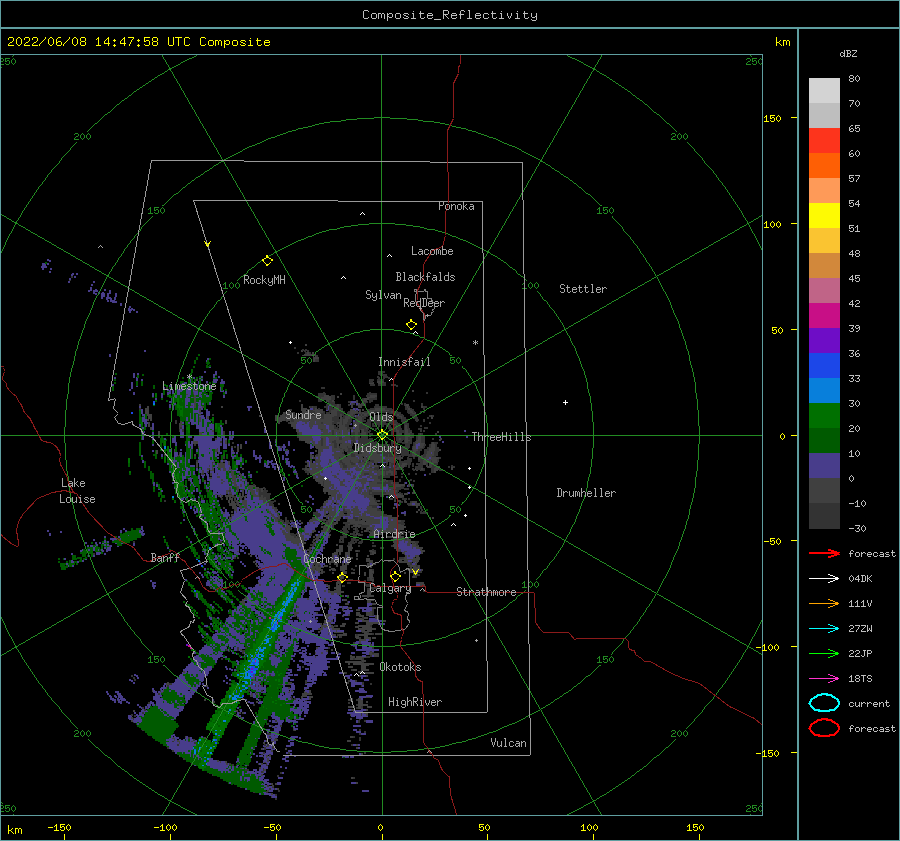Click the Okotoks city label
The width and height of the screenshot is (900, 841).
pyautogui.click(x=400, y=667)
